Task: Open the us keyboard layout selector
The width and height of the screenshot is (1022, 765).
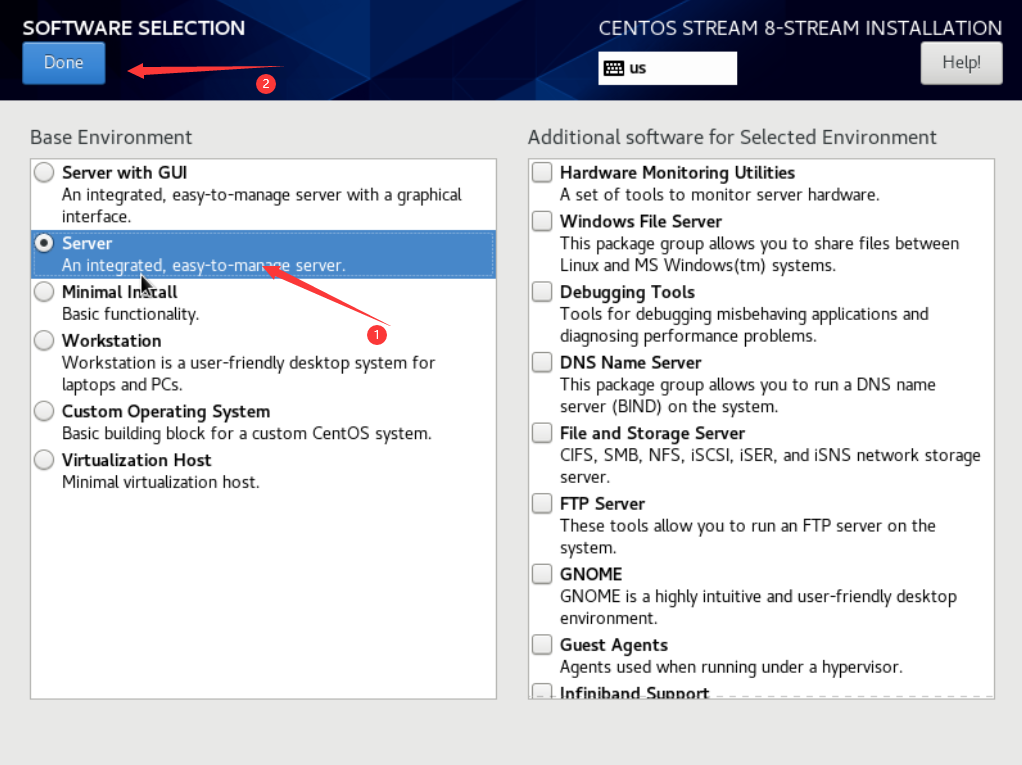Action: (667, 68)
